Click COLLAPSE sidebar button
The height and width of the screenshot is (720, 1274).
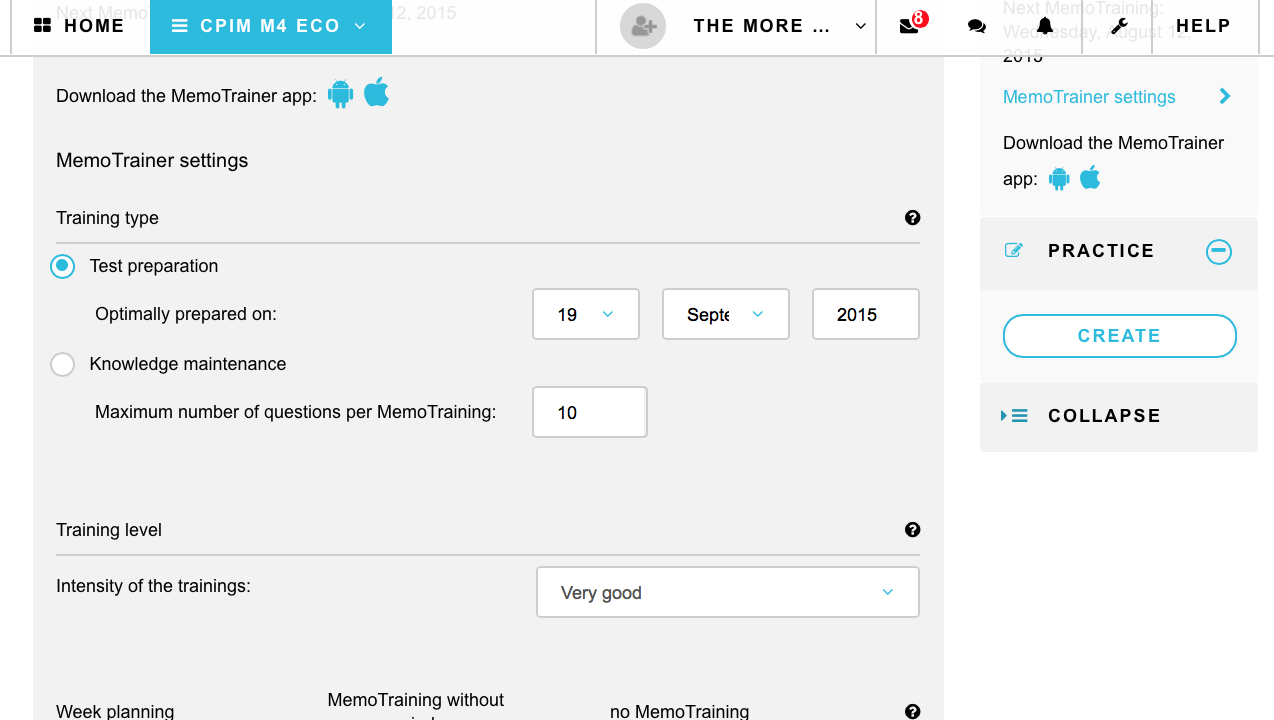(x=1119, y=416)
